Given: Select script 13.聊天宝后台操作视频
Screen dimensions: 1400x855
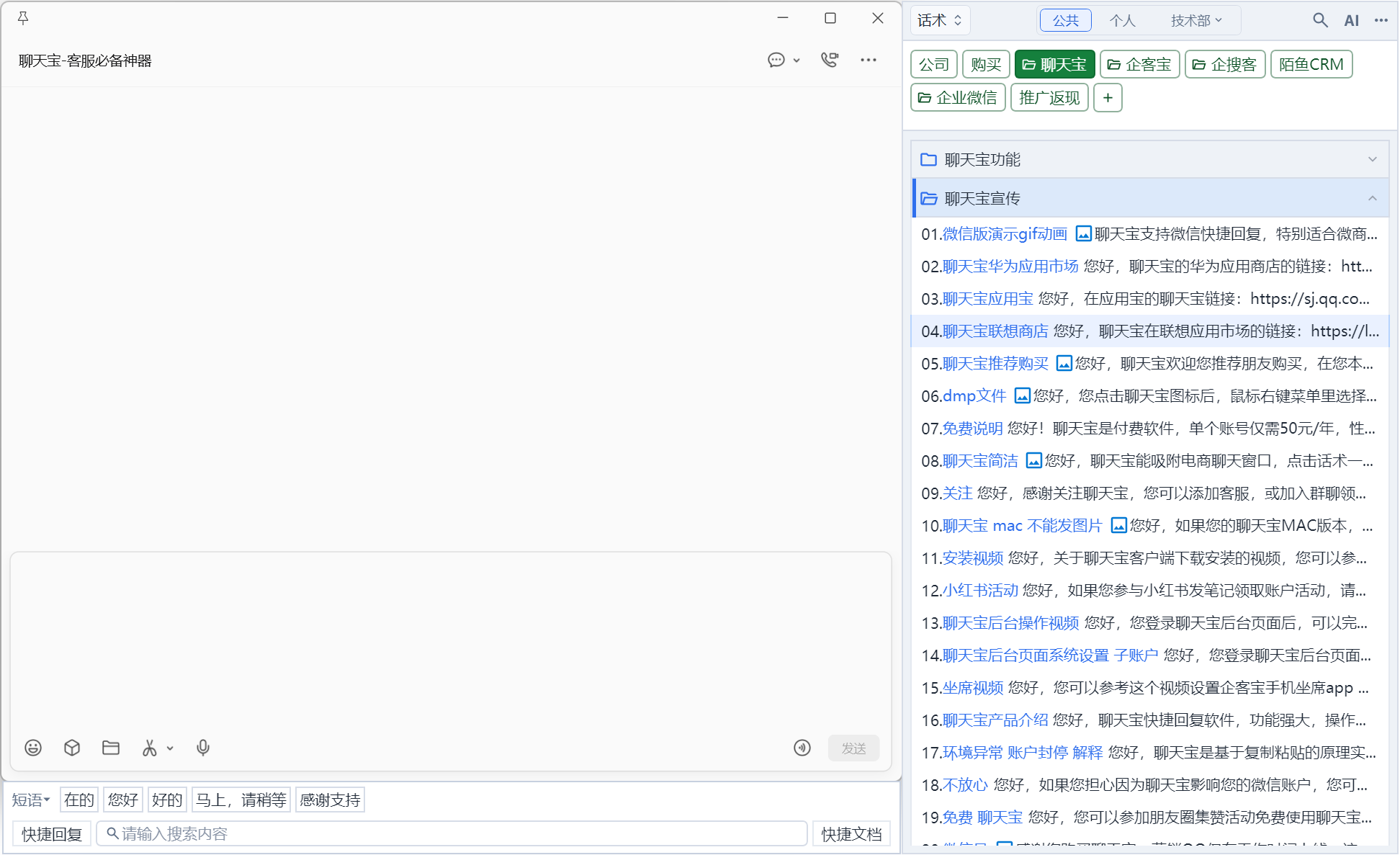Looking at the screenshot, I should coord(1150,623).
